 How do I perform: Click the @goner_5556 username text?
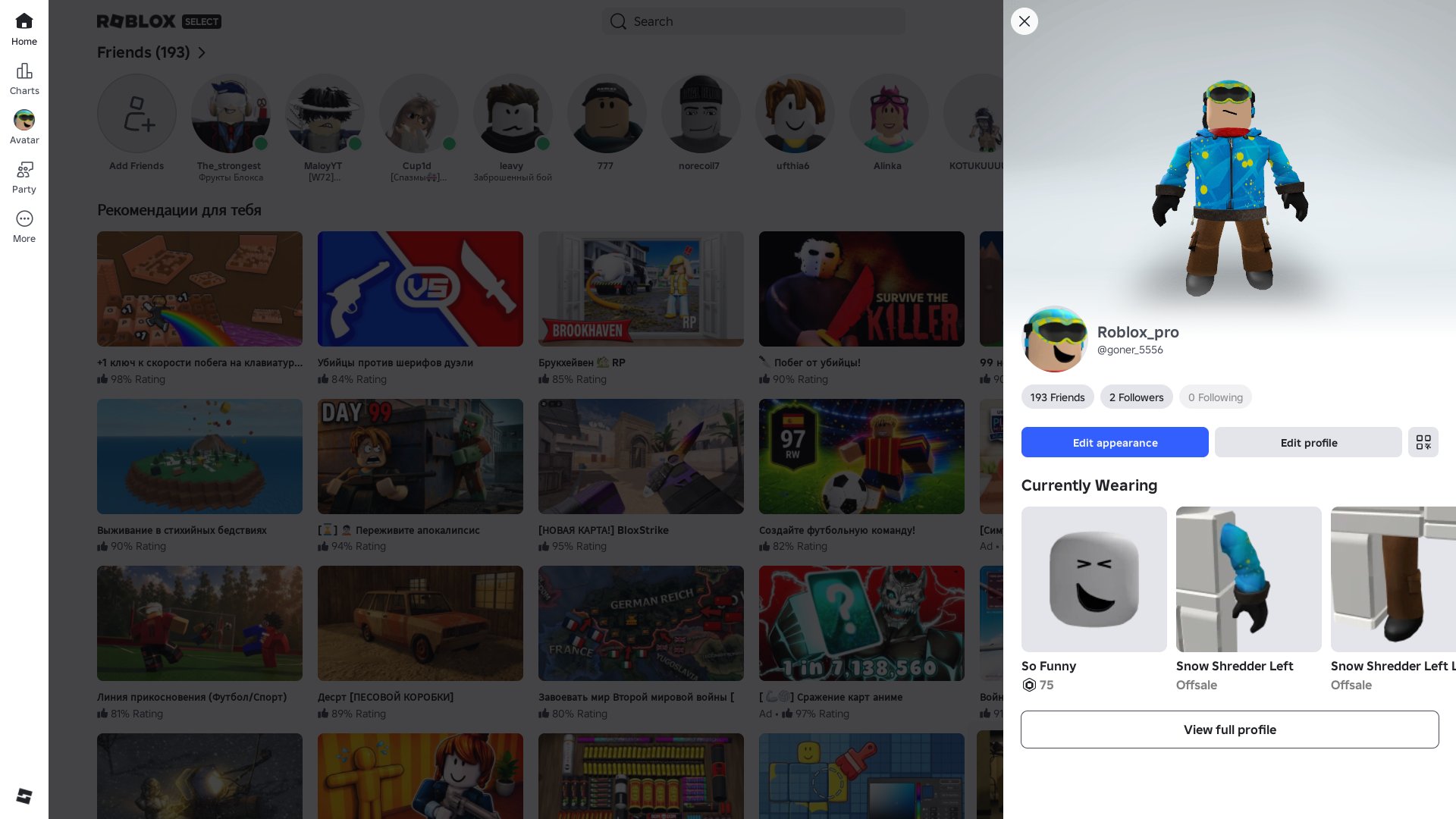pyautogui.click(x=1130, y=350)
